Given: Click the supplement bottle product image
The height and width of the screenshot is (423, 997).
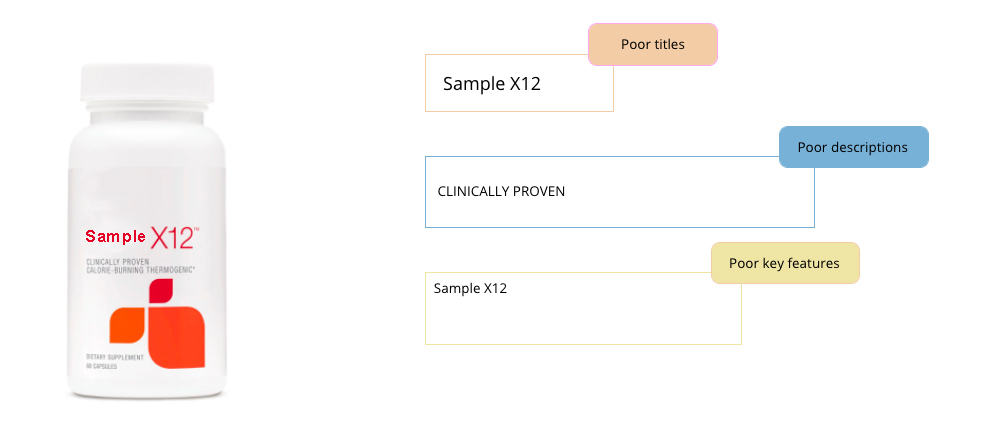Looking at the screenshot, I should point(147,232).
